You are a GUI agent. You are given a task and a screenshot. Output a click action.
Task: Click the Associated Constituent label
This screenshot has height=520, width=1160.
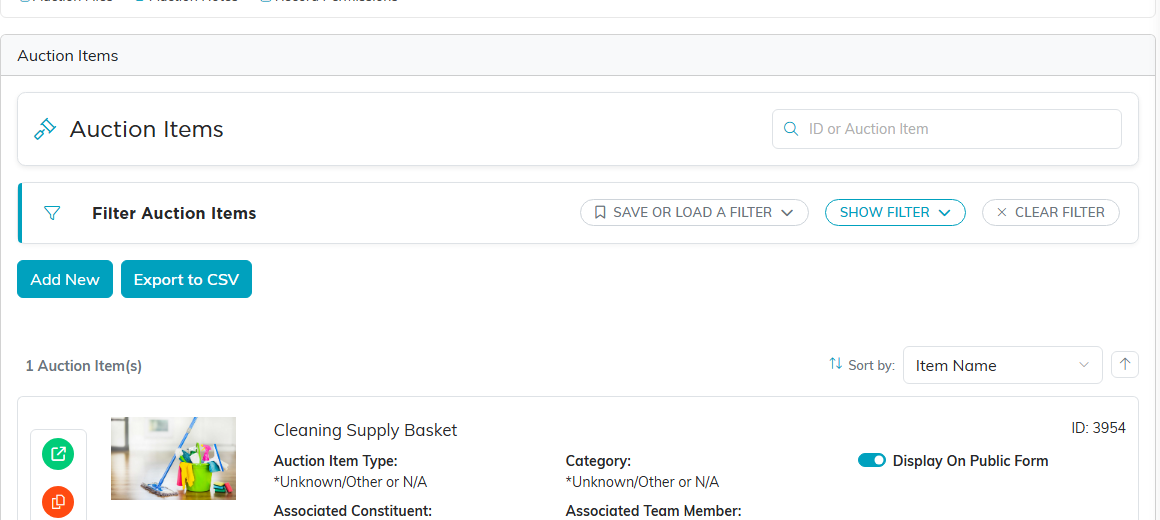click(x=353, y=510)
